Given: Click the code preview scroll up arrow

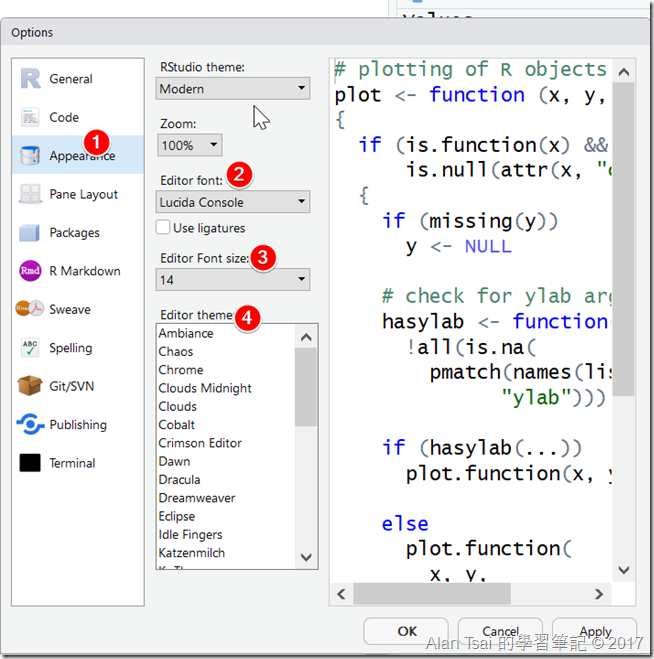Looking at the screenshot, I should 624,72.
